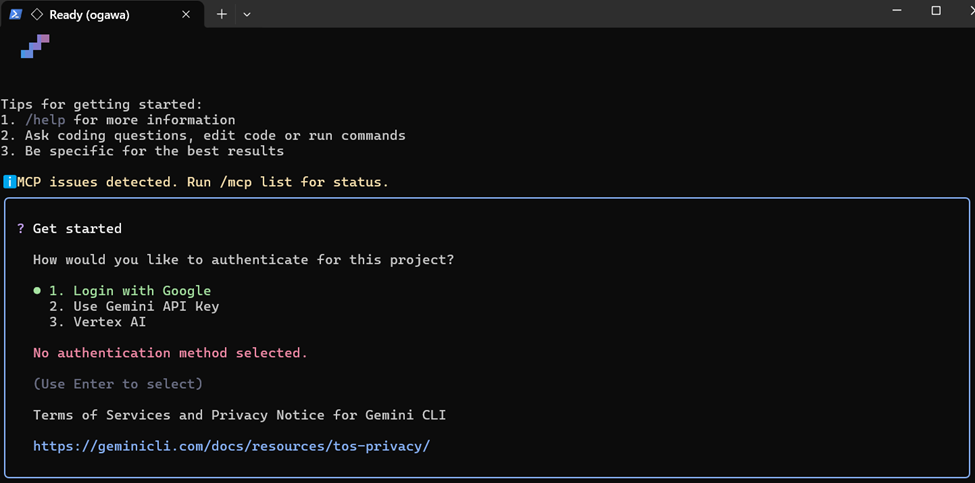Click the blue info icon beside MCP issues

(x=8, y=182)
